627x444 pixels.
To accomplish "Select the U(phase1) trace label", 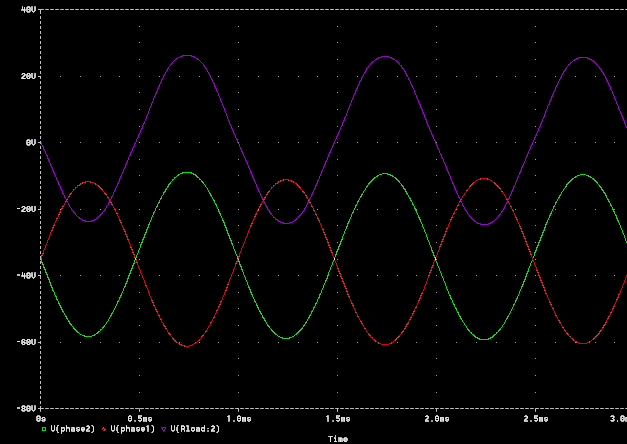I will click(132, 429).
